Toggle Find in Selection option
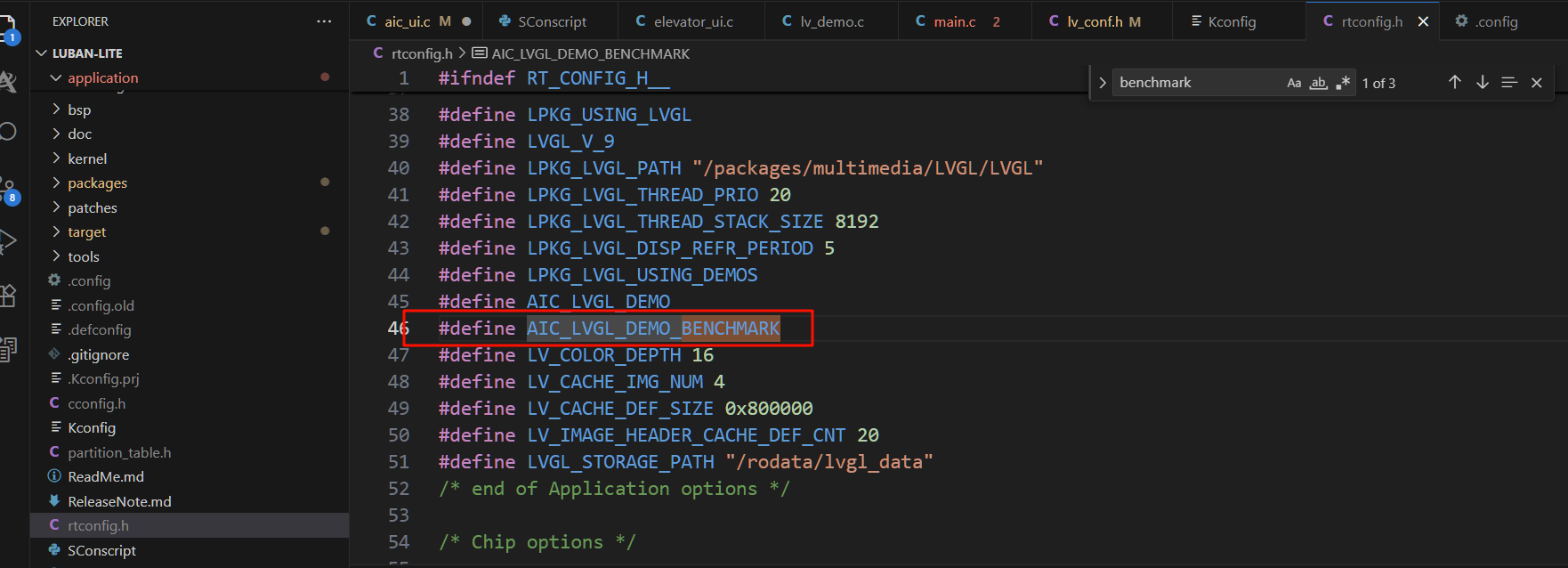Screen dimensions: 1568x568 (1509, 83)
